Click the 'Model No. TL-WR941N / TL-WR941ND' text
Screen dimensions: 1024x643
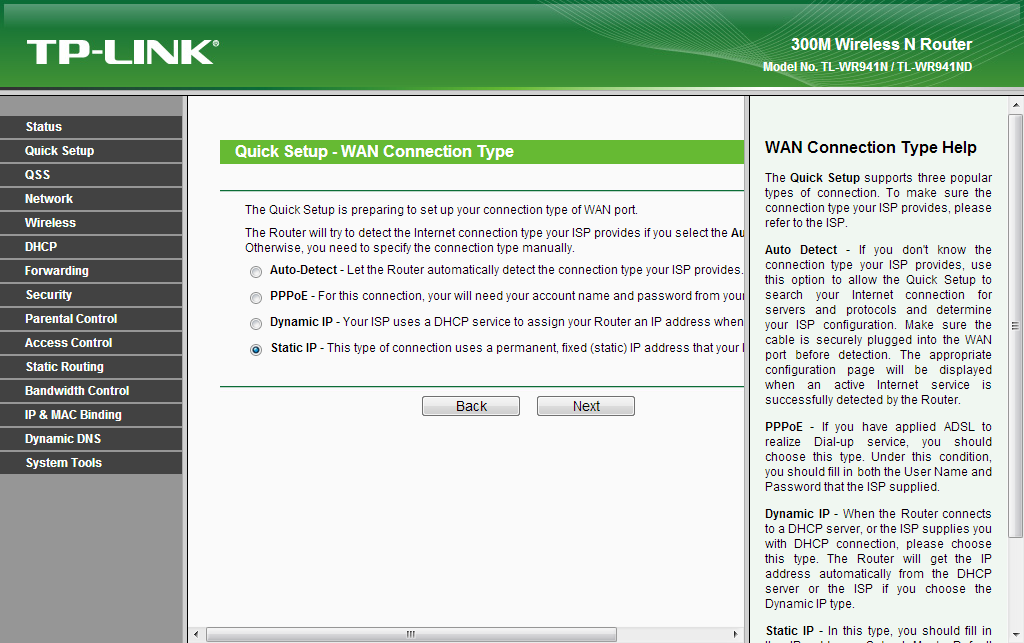(x=867, y=67)
